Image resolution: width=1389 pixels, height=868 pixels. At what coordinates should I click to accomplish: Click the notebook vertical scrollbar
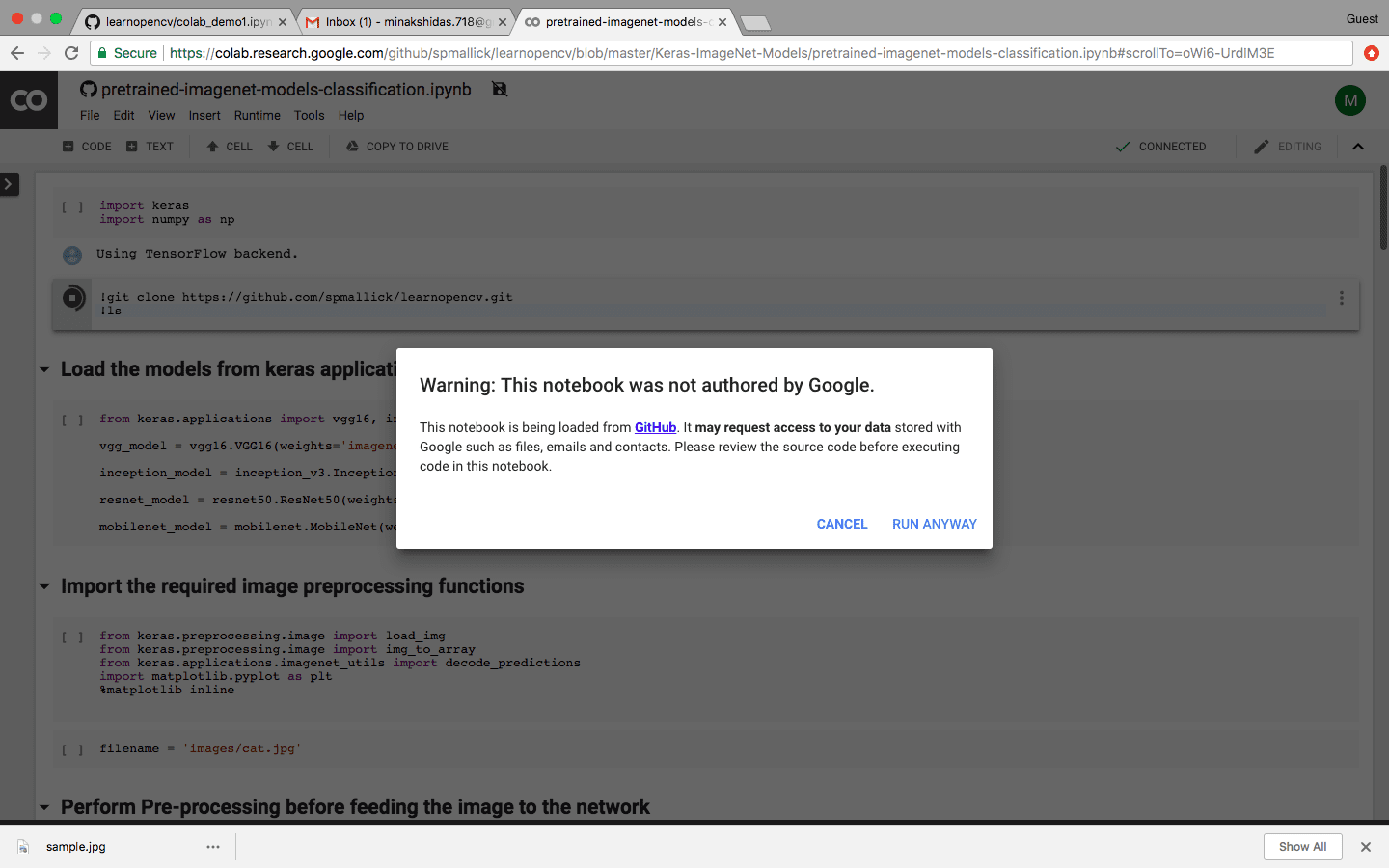[x=1383, y=208]
